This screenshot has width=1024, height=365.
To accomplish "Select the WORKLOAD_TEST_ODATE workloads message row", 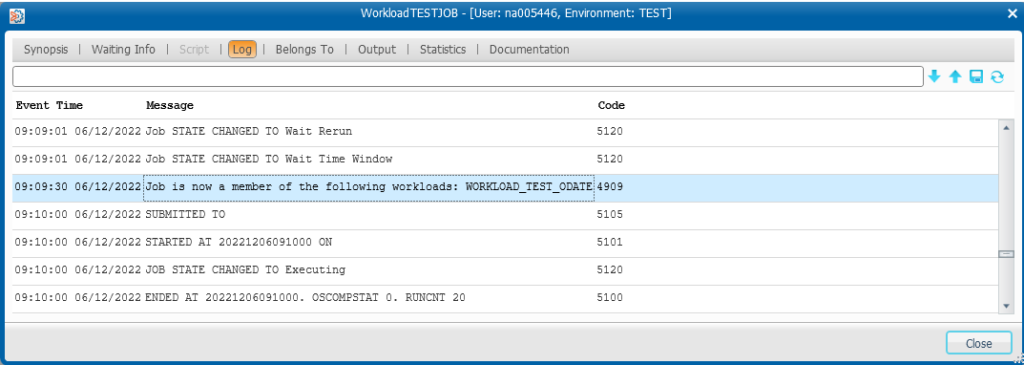I will pyautogui.click(x=505, y=187).
